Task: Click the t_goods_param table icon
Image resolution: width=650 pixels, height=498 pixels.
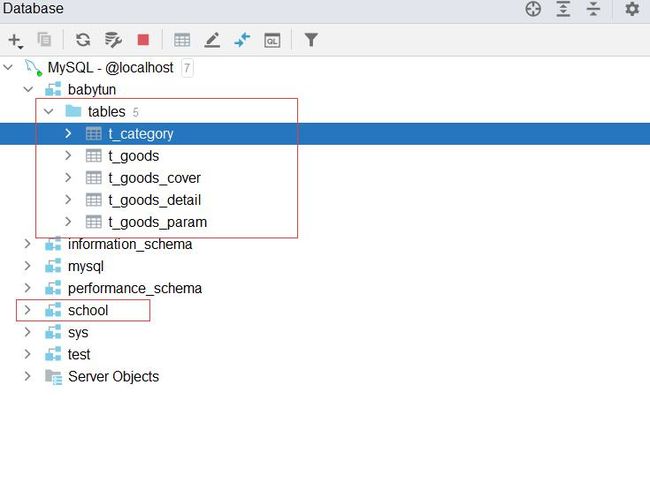Action: (93, 222)
